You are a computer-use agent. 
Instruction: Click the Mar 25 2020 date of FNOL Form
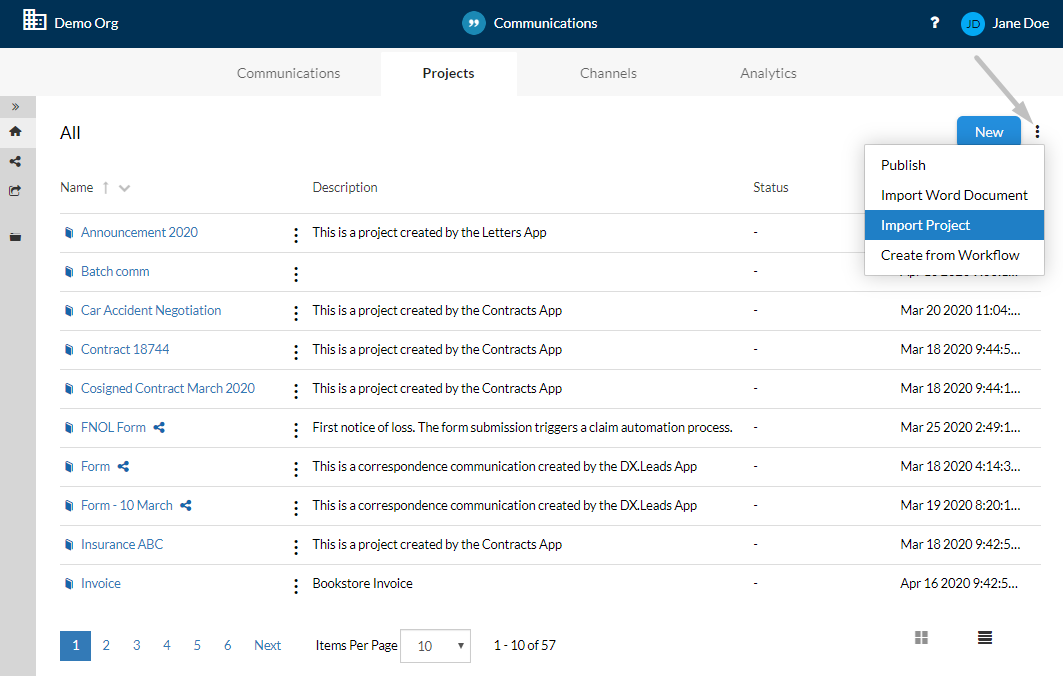(960, 427)
